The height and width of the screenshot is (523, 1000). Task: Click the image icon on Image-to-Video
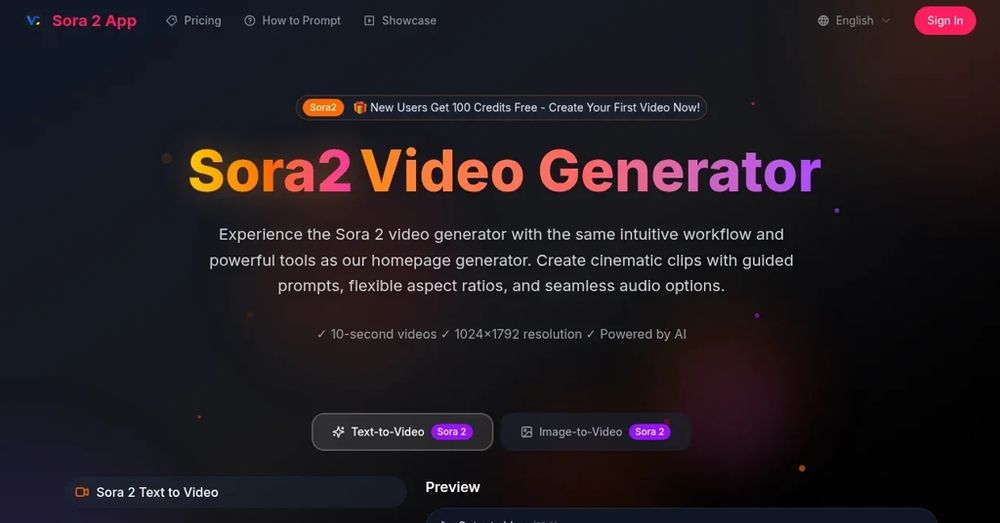click(526, 432)
